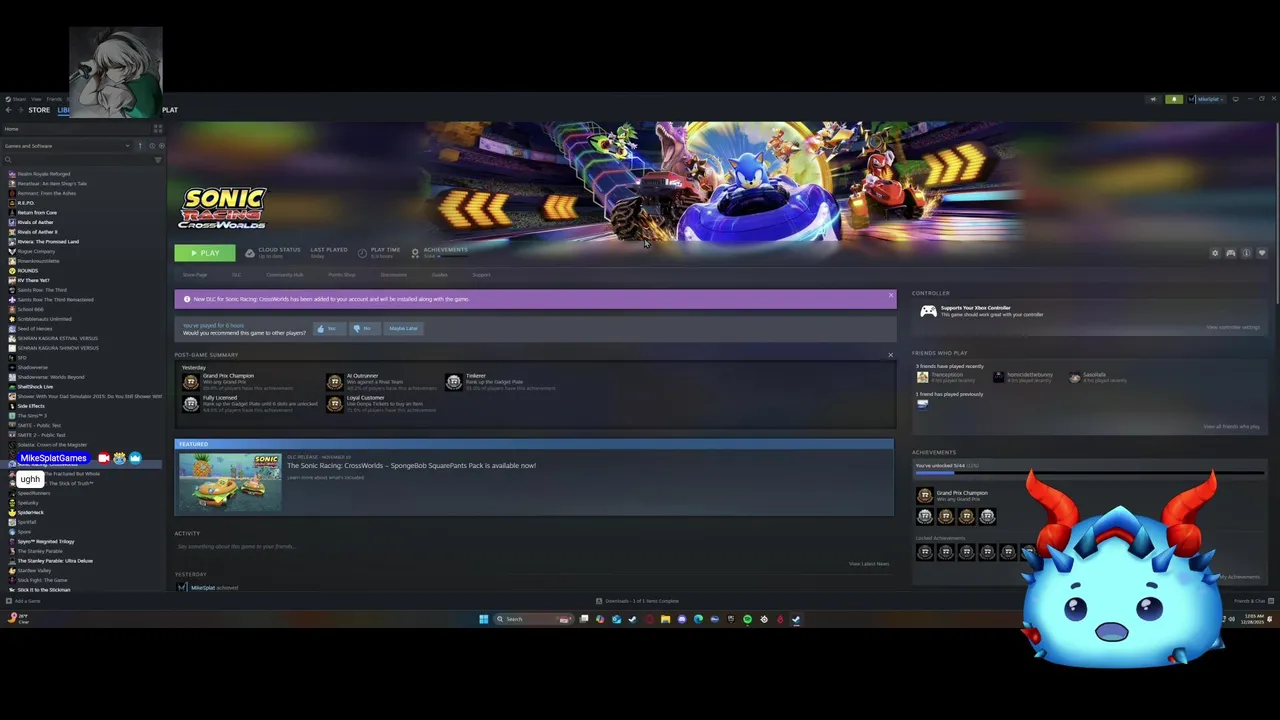The image size is (1280, 720).
Task: Select Spyro Reignited Trilogy in list
Action: point(45,541)
